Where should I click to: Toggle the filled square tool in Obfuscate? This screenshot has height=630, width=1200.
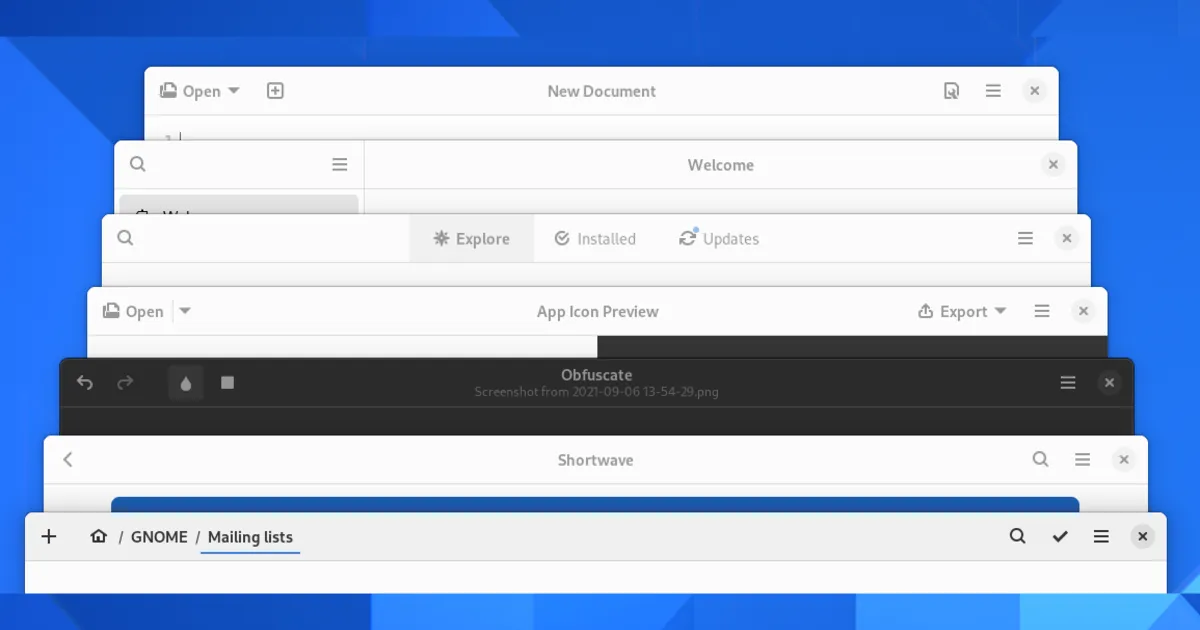click(x=227, y=383)
